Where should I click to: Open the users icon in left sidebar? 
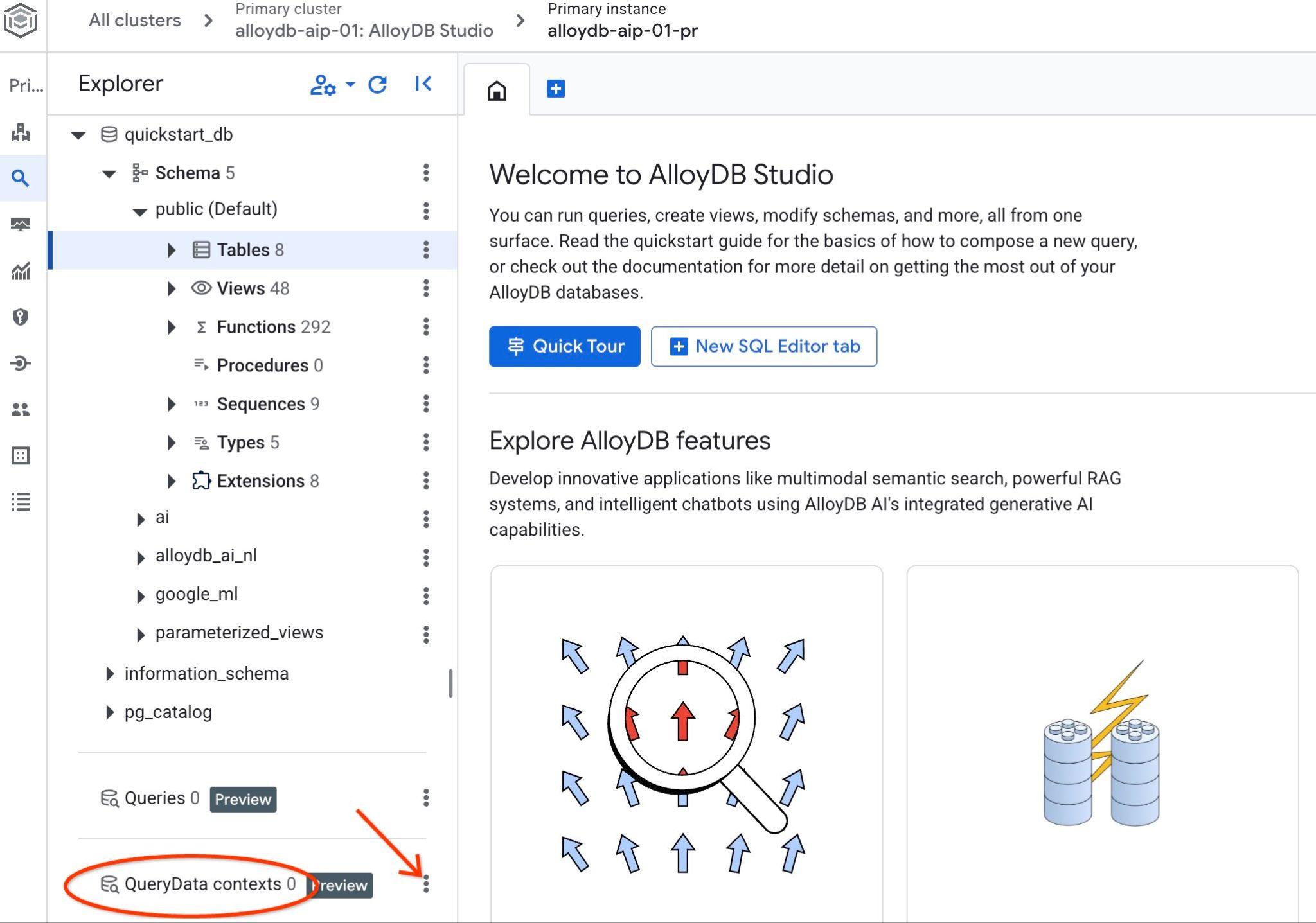pos(21,409)
